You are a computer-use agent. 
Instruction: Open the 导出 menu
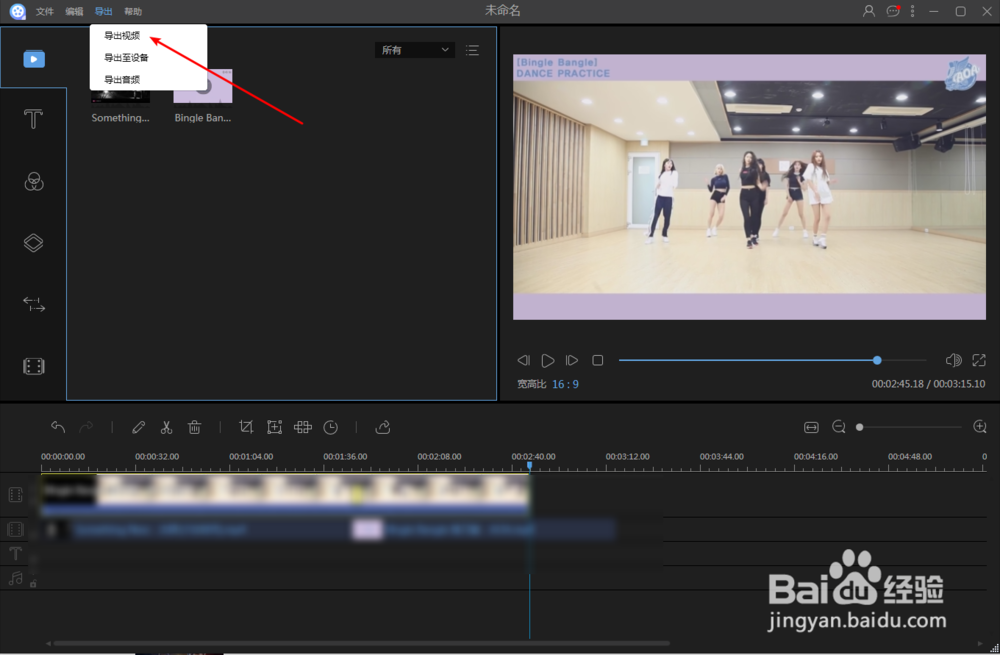pos(103,11)
